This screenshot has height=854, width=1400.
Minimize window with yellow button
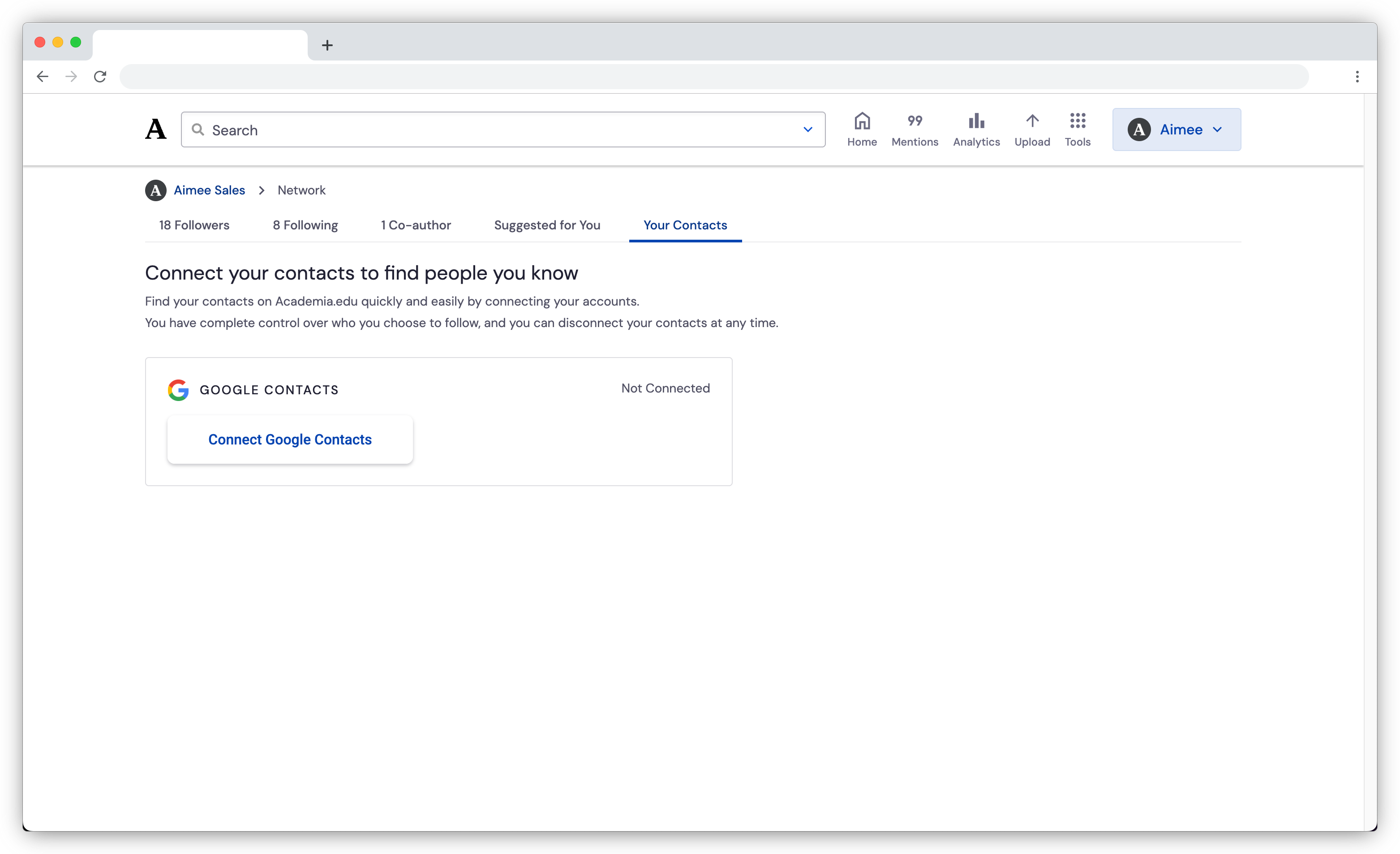(57, 42)
